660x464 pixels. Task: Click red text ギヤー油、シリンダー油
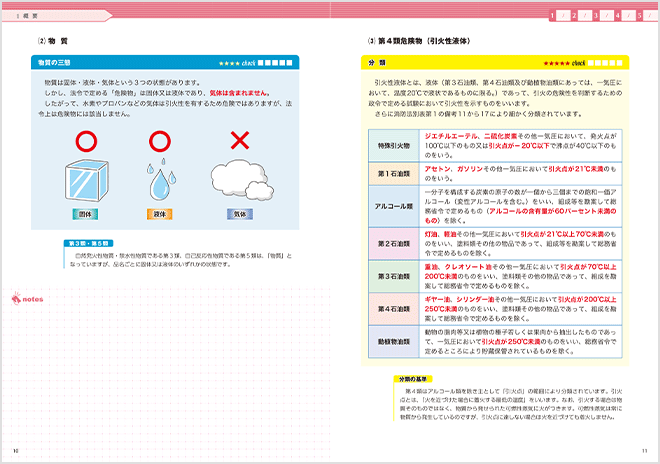(459, 299)
